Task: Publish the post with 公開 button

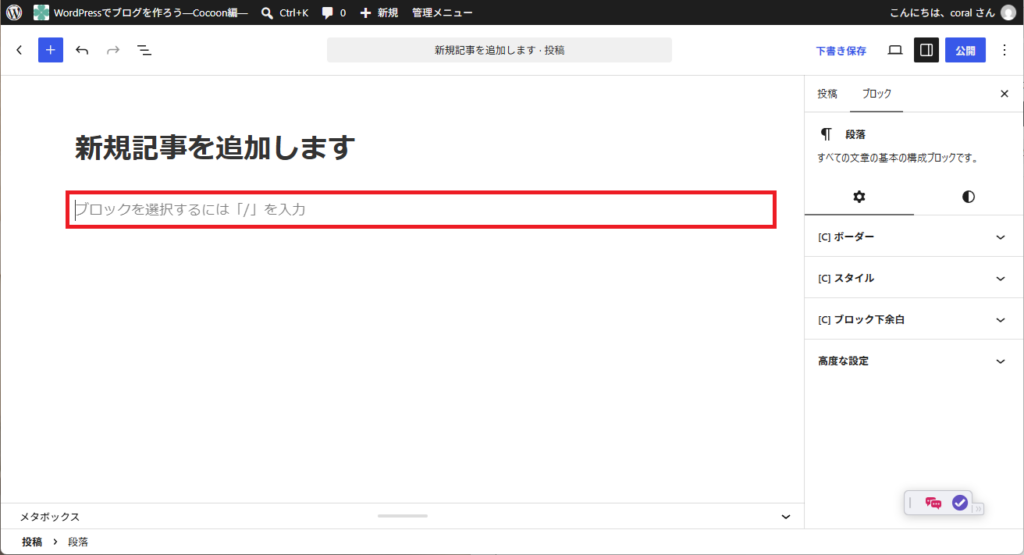Action: (x=965, y=50)
